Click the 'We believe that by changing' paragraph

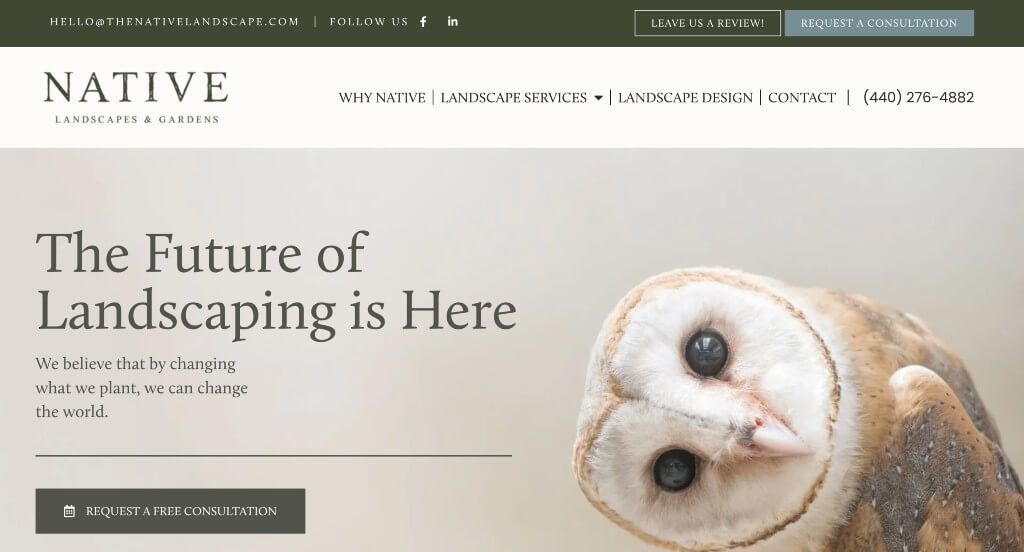coord(142,387)
